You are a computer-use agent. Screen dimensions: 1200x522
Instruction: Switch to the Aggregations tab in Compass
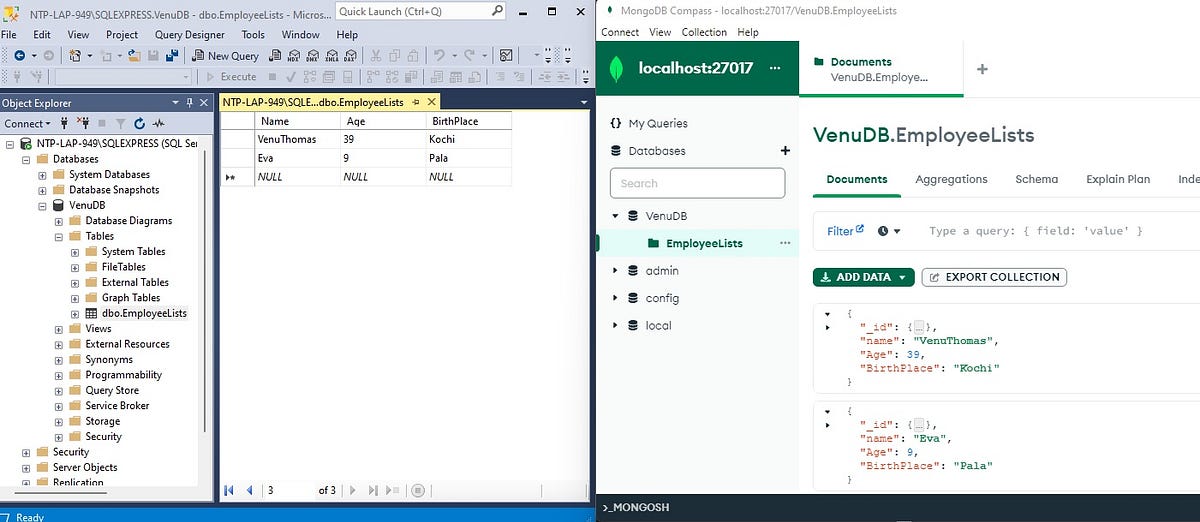(x=951, y=179)
